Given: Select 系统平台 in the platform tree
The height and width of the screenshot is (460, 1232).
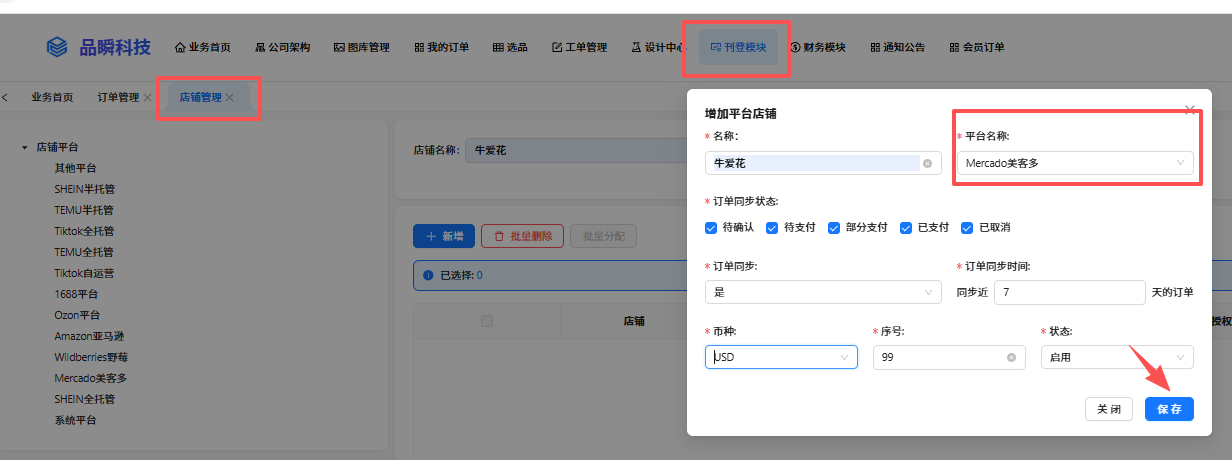Looking at the screenshot, I should click(75, 420).
